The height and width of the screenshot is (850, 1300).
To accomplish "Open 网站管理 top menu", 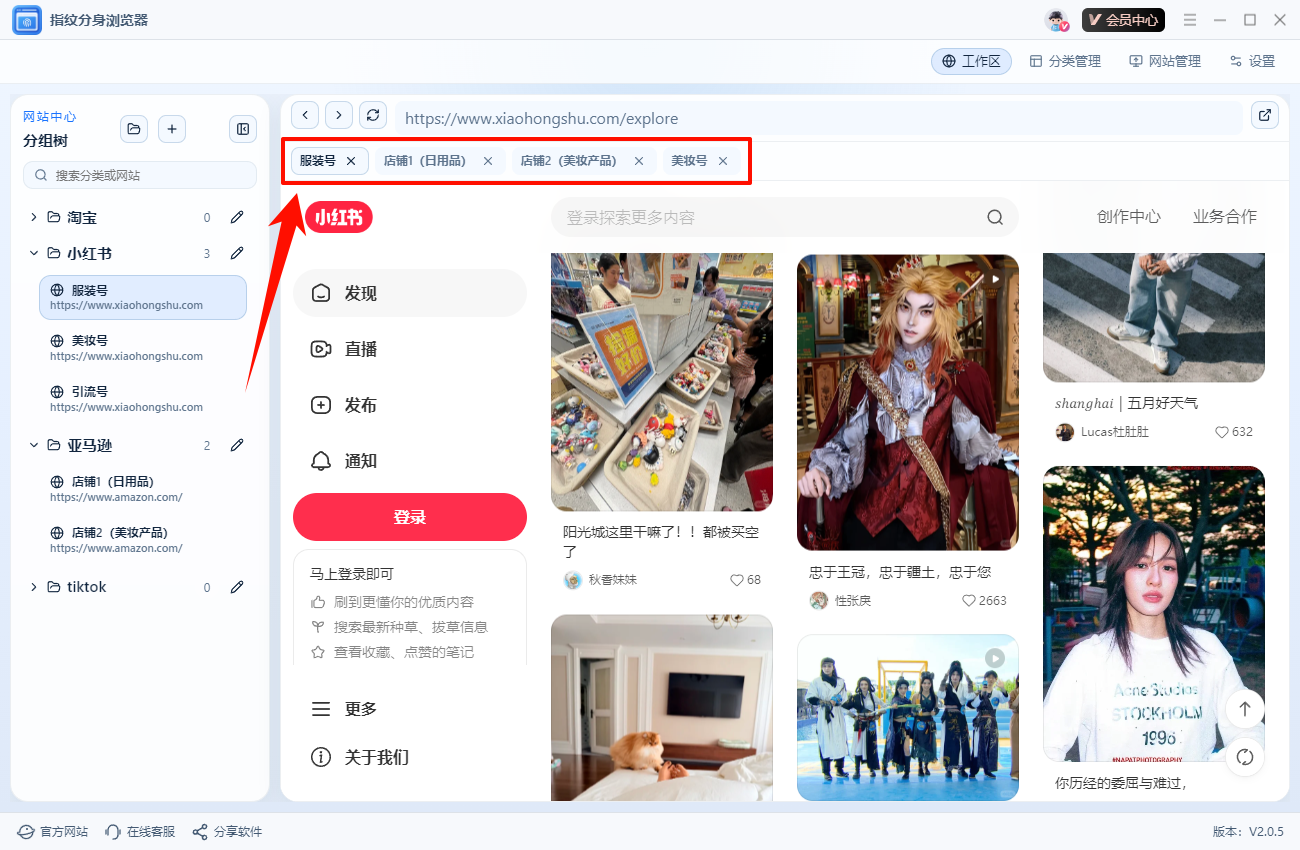I will pyautogui.click(x=1165, y=61).
